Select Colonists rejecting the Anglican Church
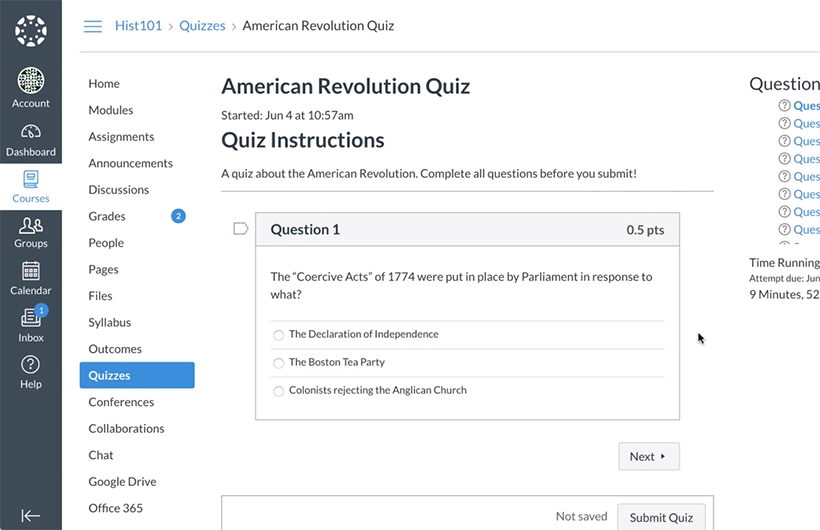Screen dimensions: 820x530 (x=279, y=391)
